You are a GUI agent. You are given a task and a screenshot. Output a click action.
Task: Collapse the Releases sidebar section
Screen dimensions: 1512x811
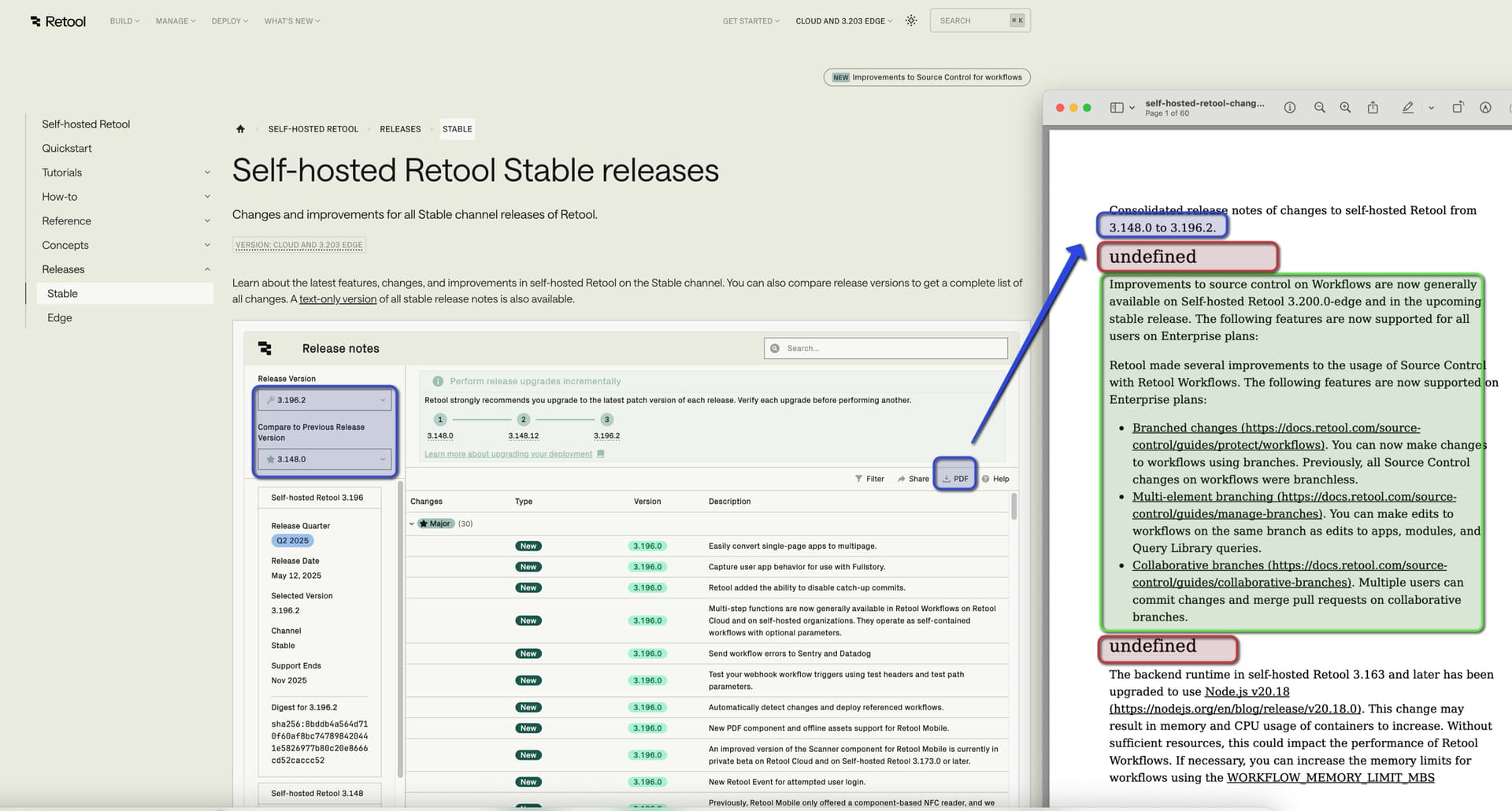click(x=207, y=269)
